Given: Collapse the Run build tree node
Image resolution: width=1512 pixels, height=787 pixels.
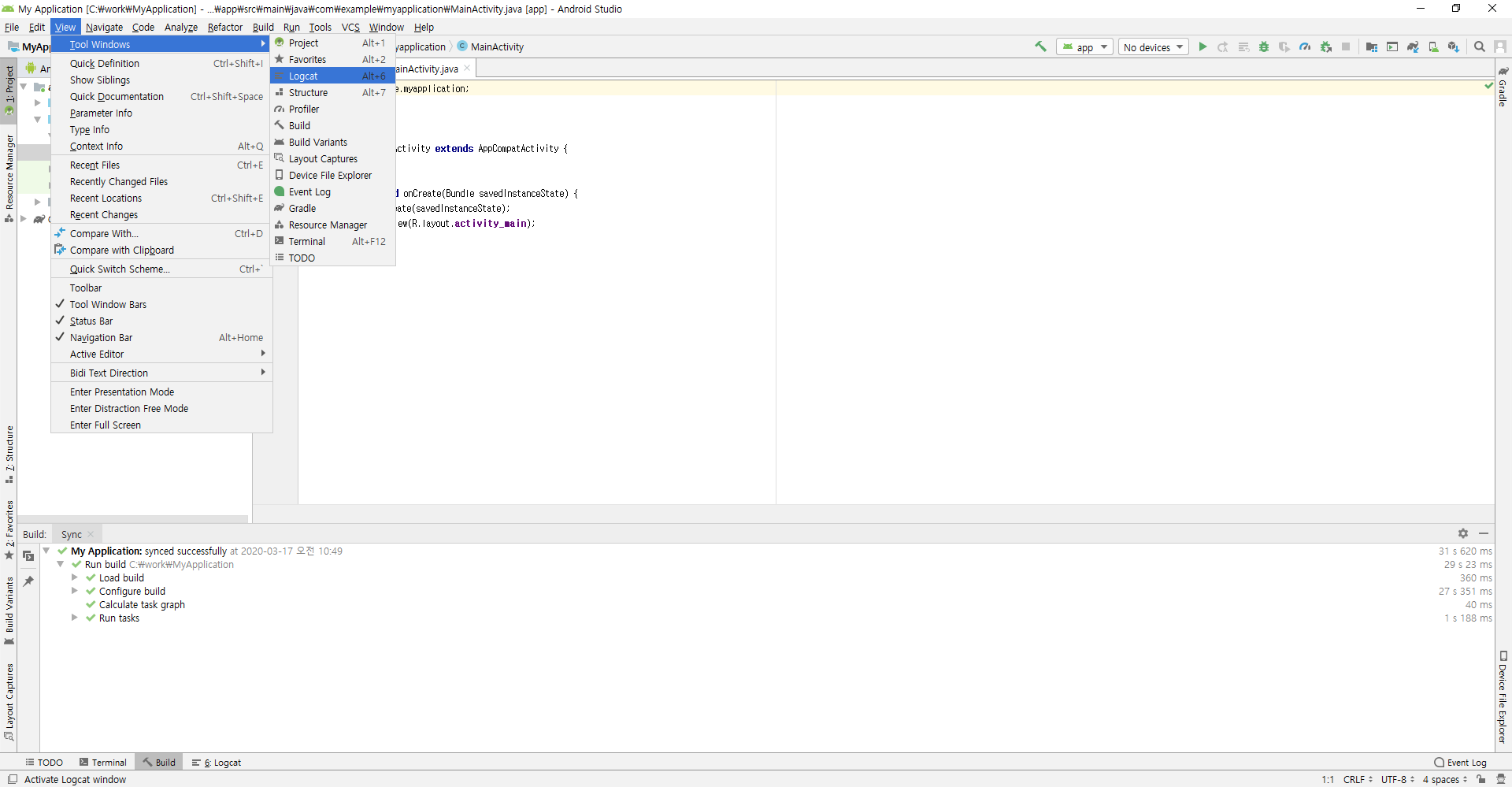Looking at the screenshot, I should tap(61, 564).
